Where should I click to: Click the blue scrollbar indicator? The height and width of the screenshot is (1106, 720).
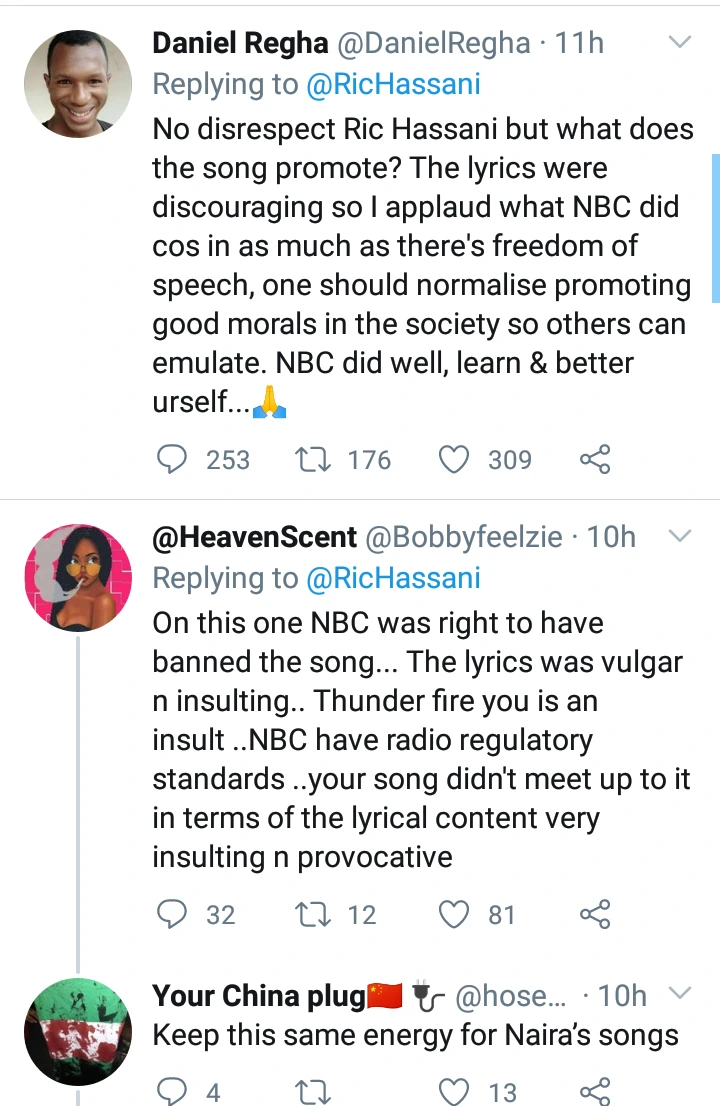[x=715, y=228]
